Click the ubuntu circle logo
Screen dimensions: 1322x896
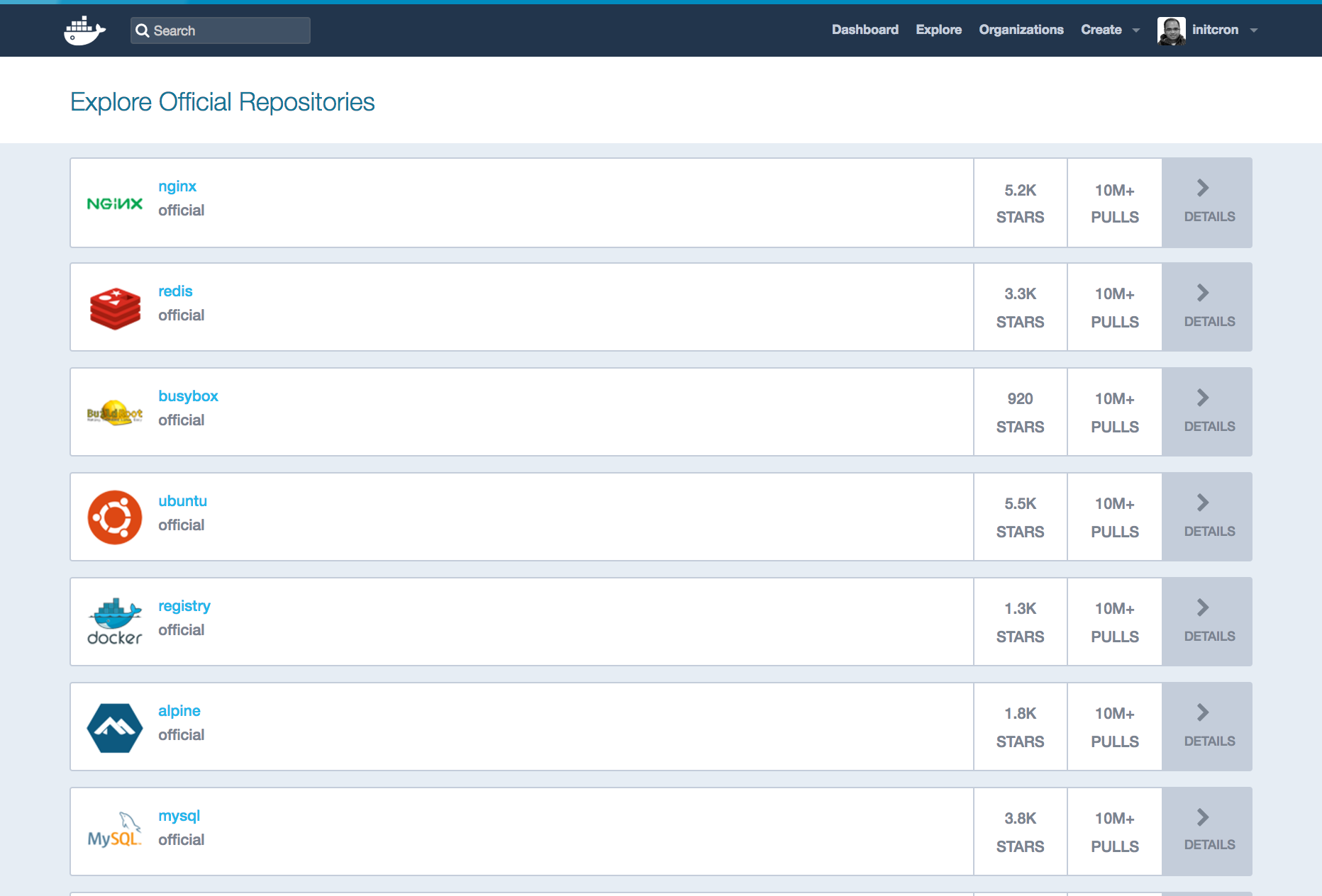click(x=115, y=517)
